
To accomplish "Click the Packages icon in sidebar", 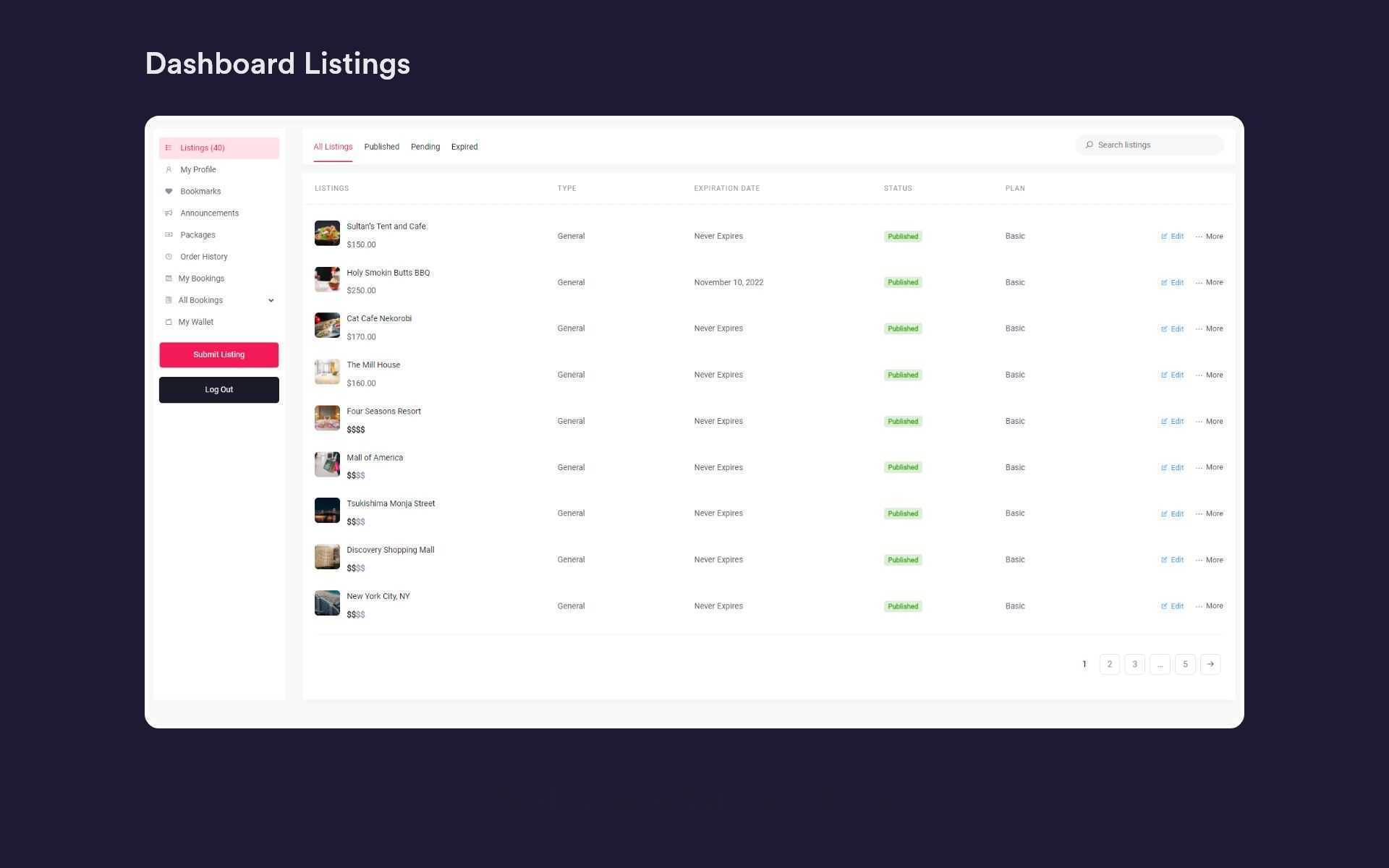I will tap(169, 235).
